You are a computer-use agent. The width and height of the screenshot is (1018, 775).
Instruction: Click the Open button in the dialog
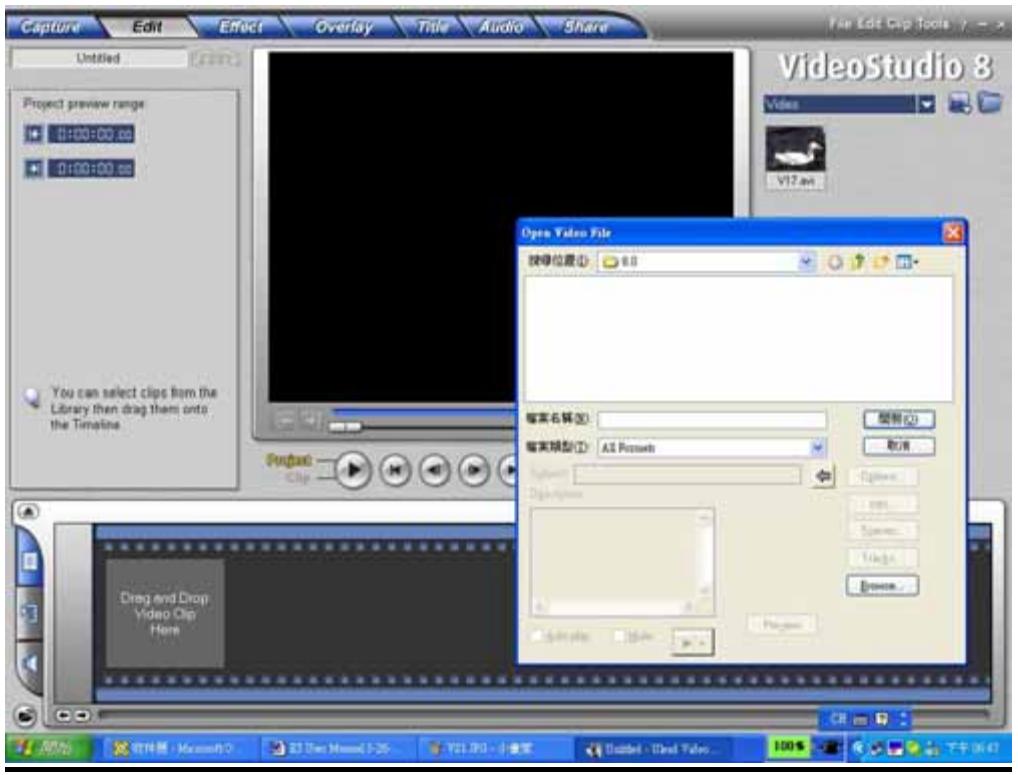899,419
